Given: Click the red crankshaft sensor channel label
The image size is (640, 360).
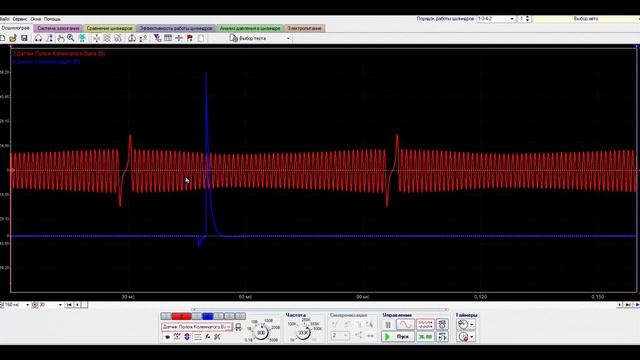Looking at the screenshot, I should (59, 53).
